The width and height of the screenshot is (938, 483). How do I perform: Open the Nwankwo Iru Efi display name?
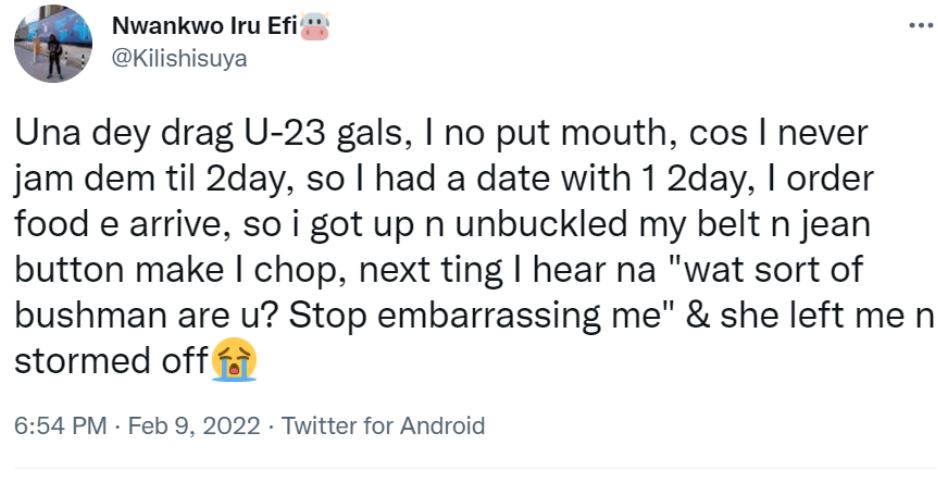[210, 28]
